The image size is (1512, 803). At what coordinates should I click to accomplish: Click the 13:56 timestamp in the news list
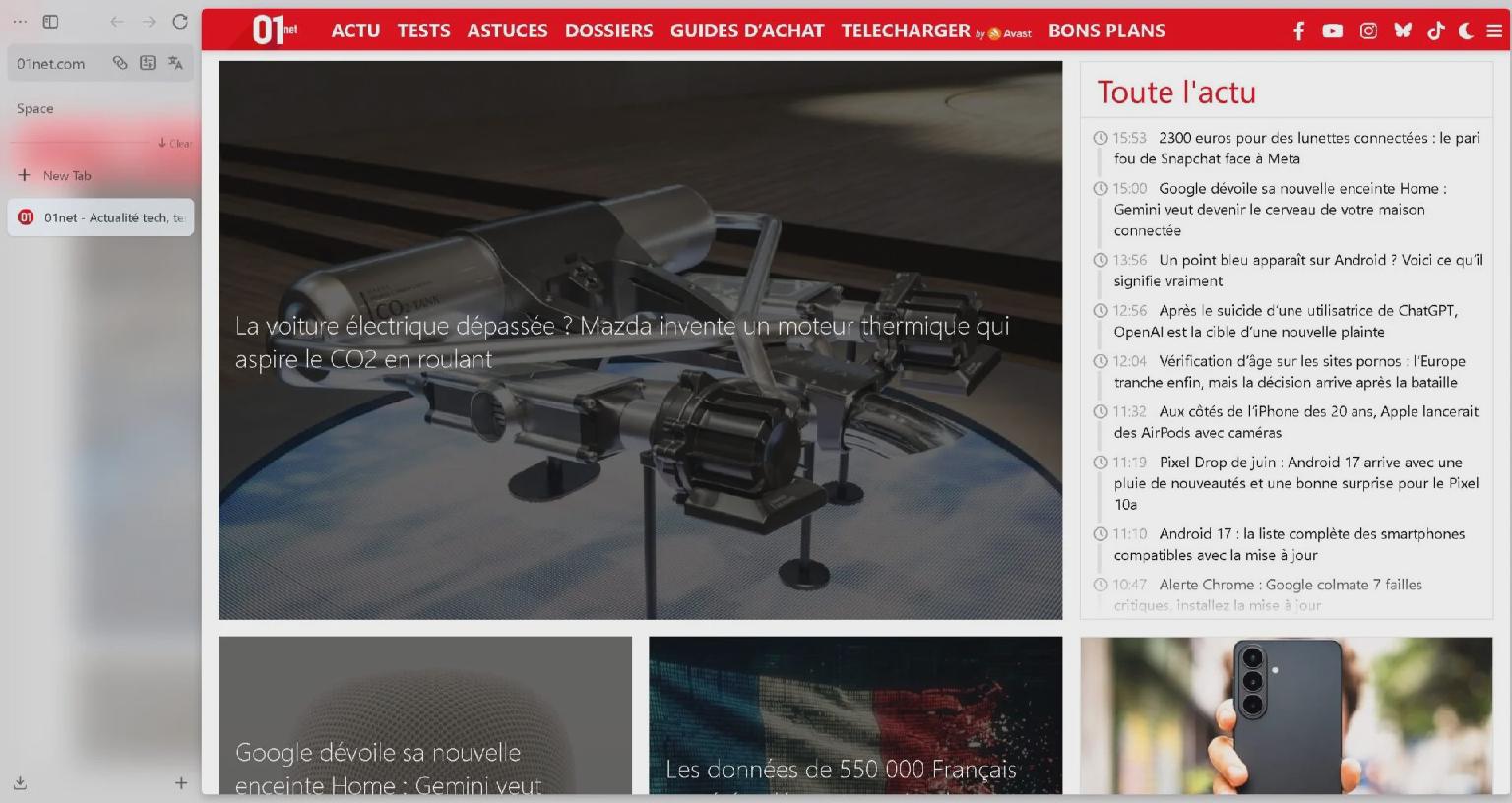[x=1129, y=260]
